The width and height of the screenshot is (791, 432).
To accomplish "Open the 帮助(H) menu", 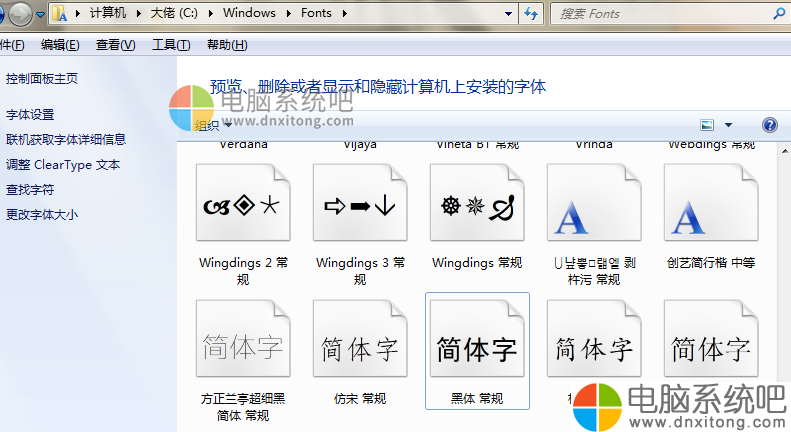I will (227, 45).
